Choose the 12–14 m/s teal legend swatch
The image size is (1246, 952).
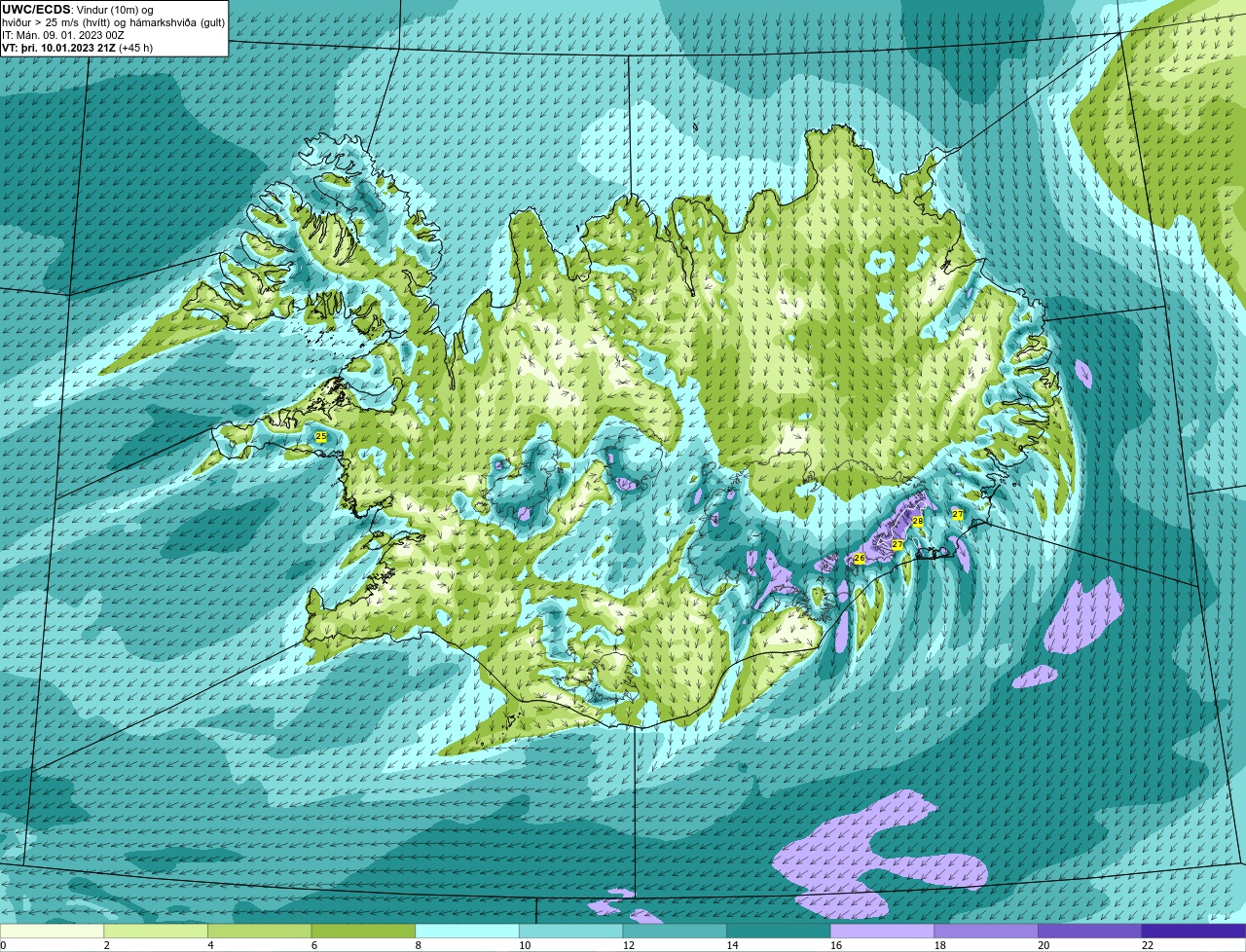point(675,931)
